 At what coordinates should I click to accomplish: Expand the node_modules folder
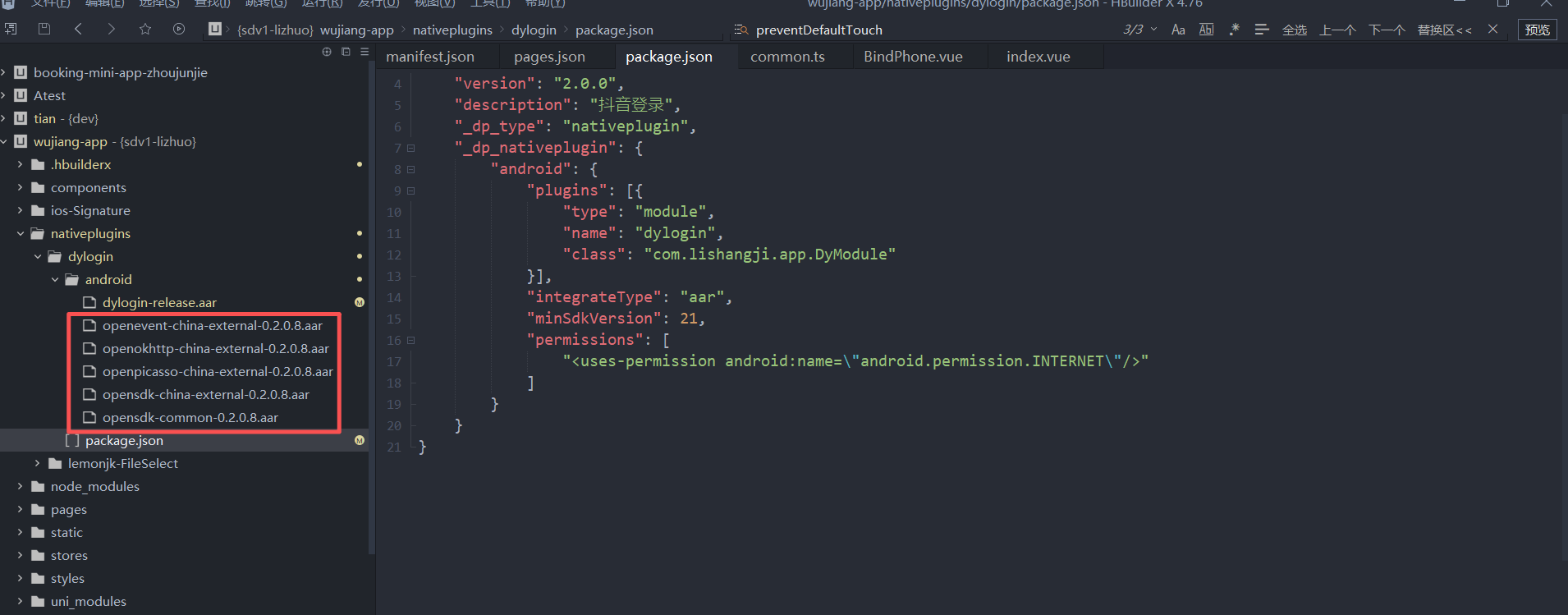pos(21,487)
